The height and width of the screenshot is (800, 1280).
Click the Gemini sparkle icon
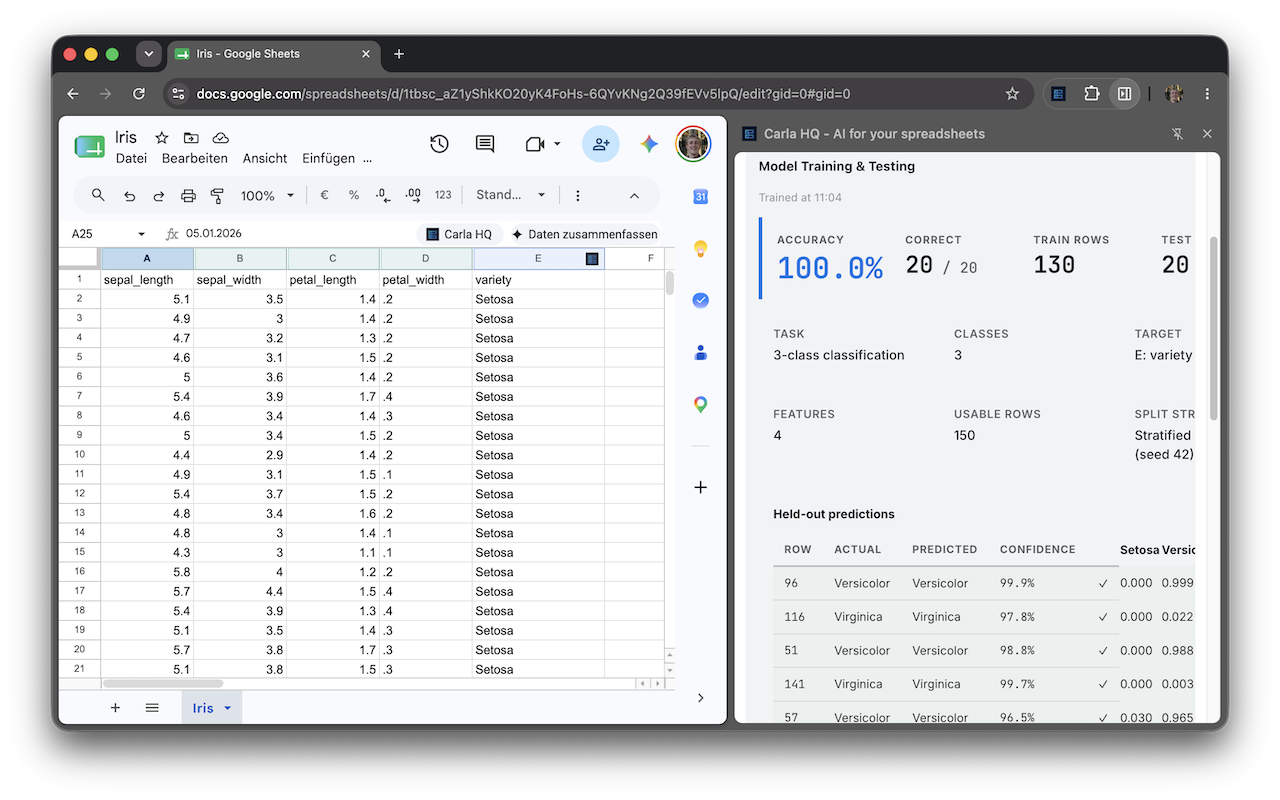(x=649, y=144)
